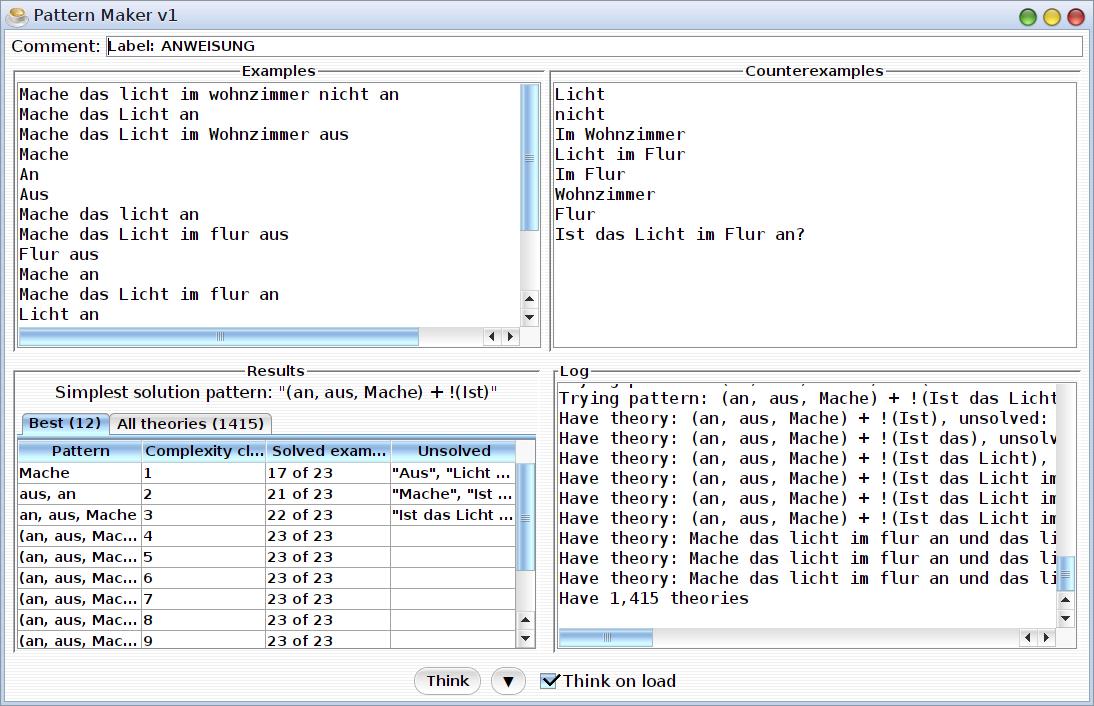
Task: Click the Comment text field
Action: coord(594,46)
